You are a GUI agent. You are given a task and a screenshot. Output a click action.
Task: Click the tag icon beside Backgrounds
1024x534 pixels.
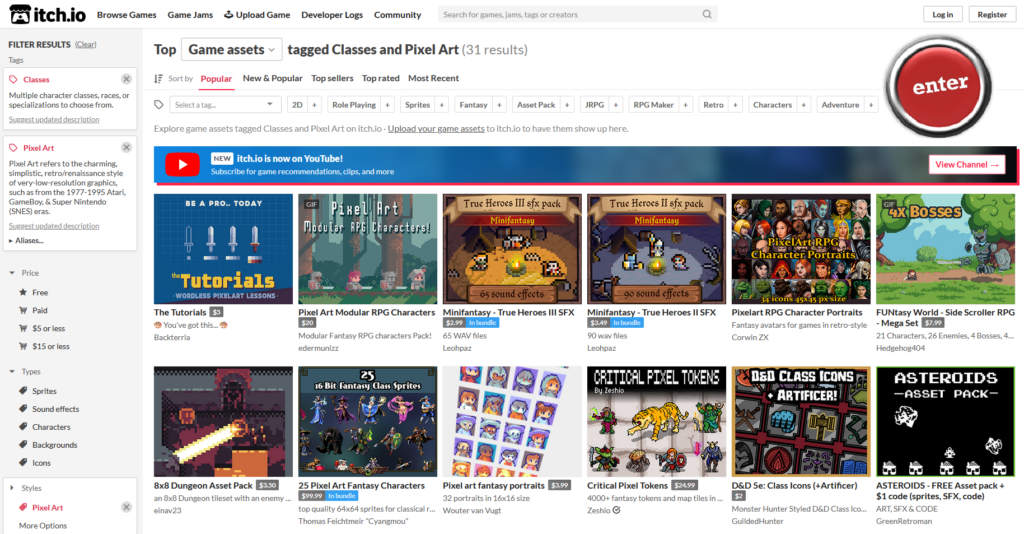coord(24,445)
